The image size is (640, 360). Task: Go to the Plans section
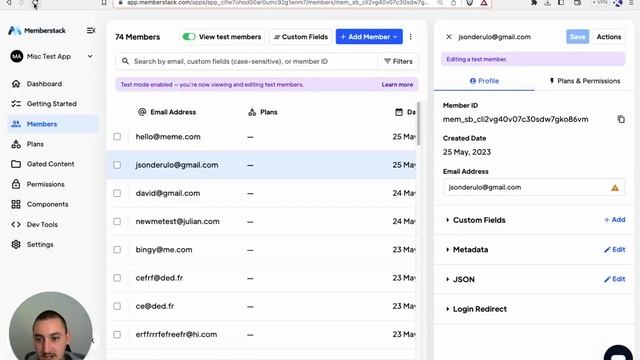pyautogui.click(x=35, y=144)
